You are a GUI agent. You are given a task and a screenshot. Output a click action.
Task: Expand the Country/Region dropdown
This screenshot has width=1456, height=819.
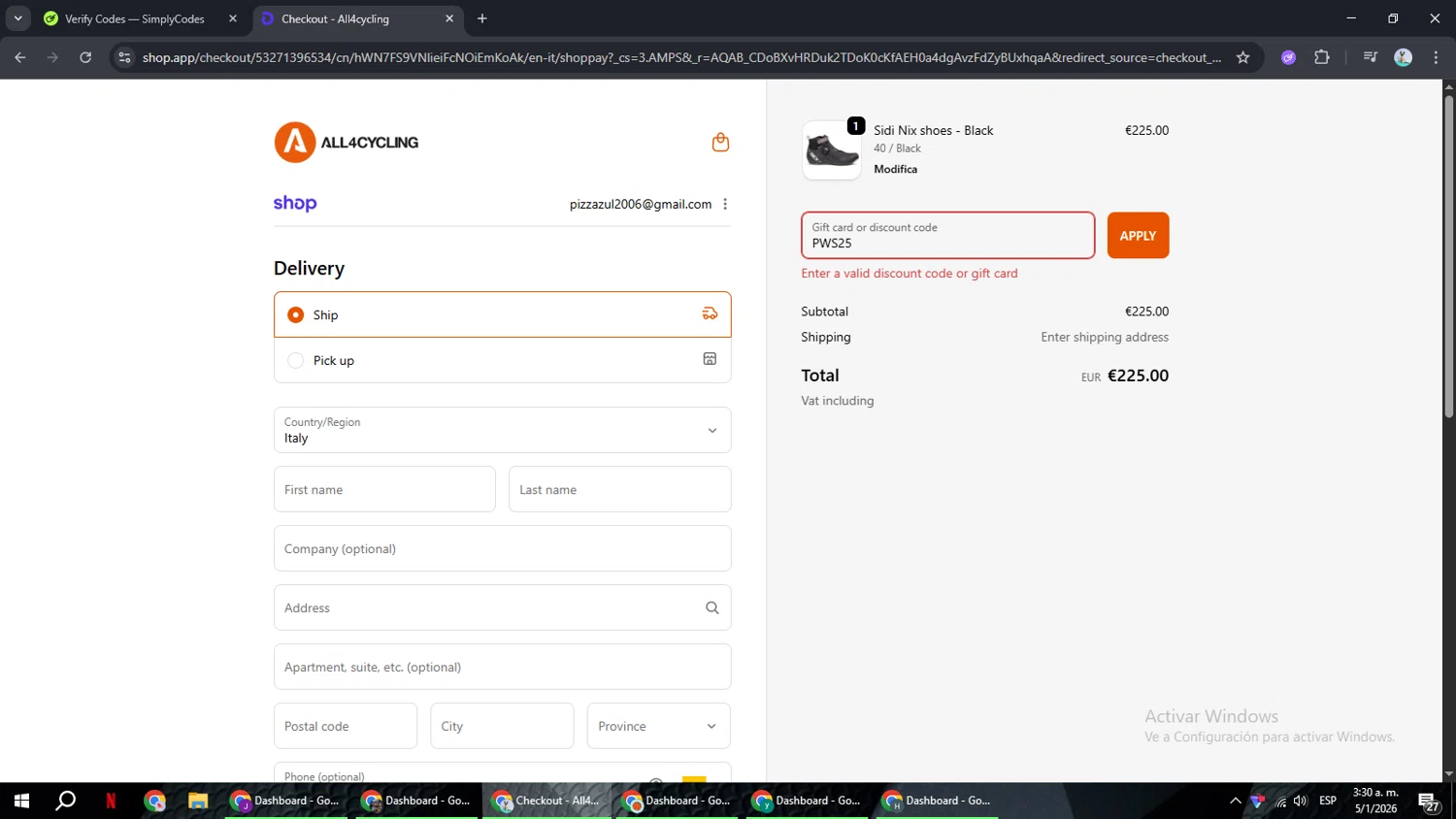pyautogui.click(x=503, y=430)
